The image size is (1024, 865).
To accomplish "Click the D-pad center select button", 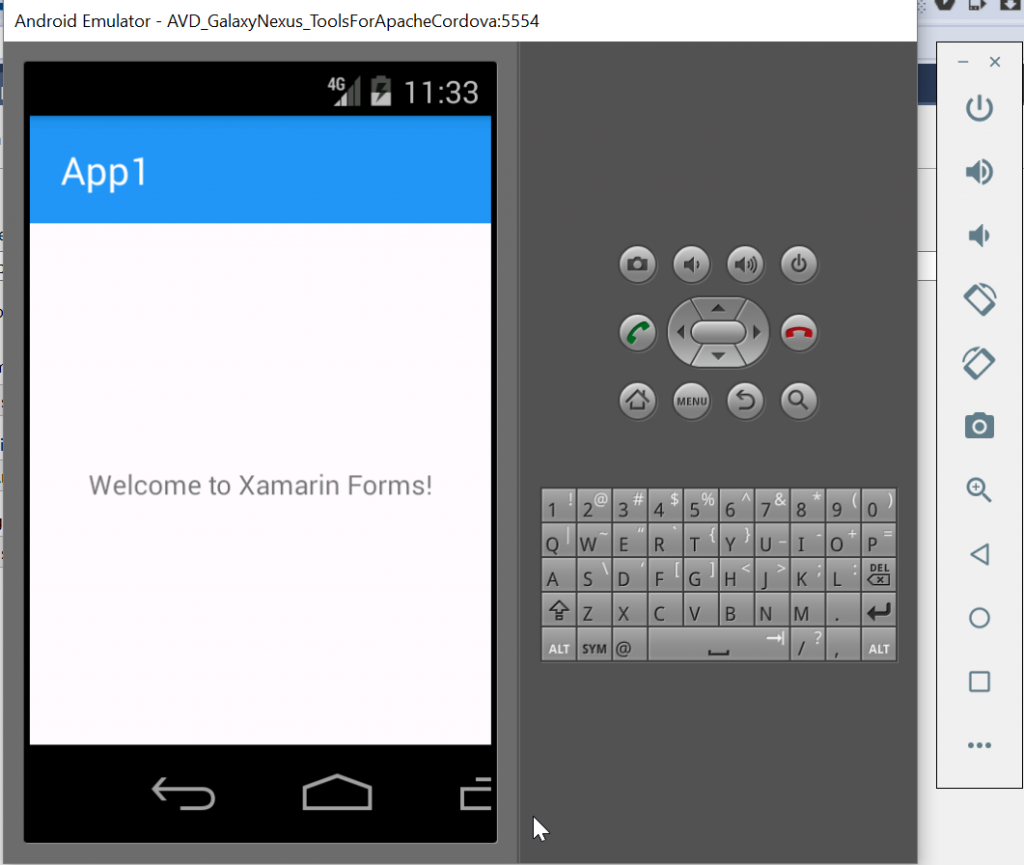I will pos(718,332).
